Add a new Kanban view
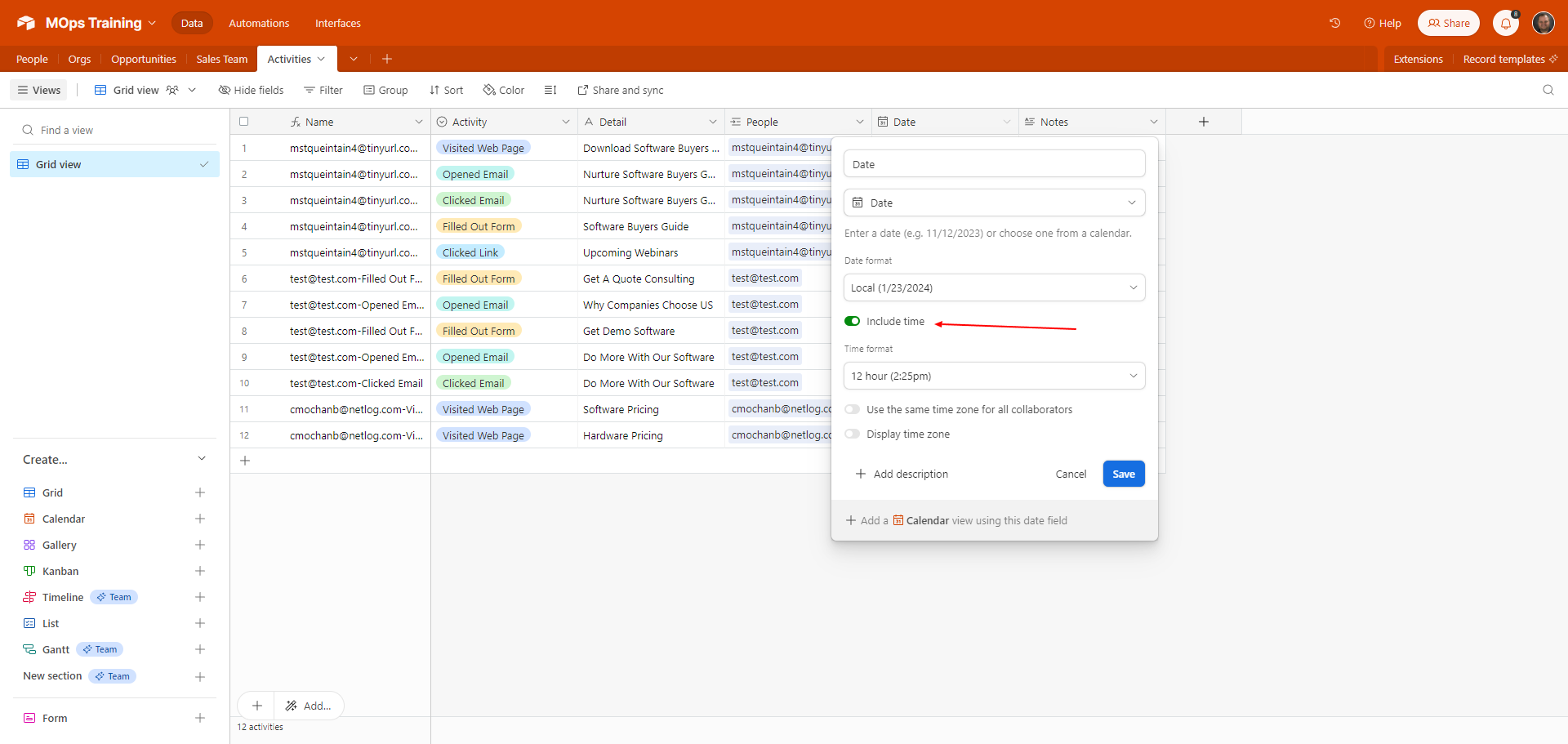Image resolution: width=1568 pixels, height=744 pixels. pyautogui.click(x=199, y=571)
